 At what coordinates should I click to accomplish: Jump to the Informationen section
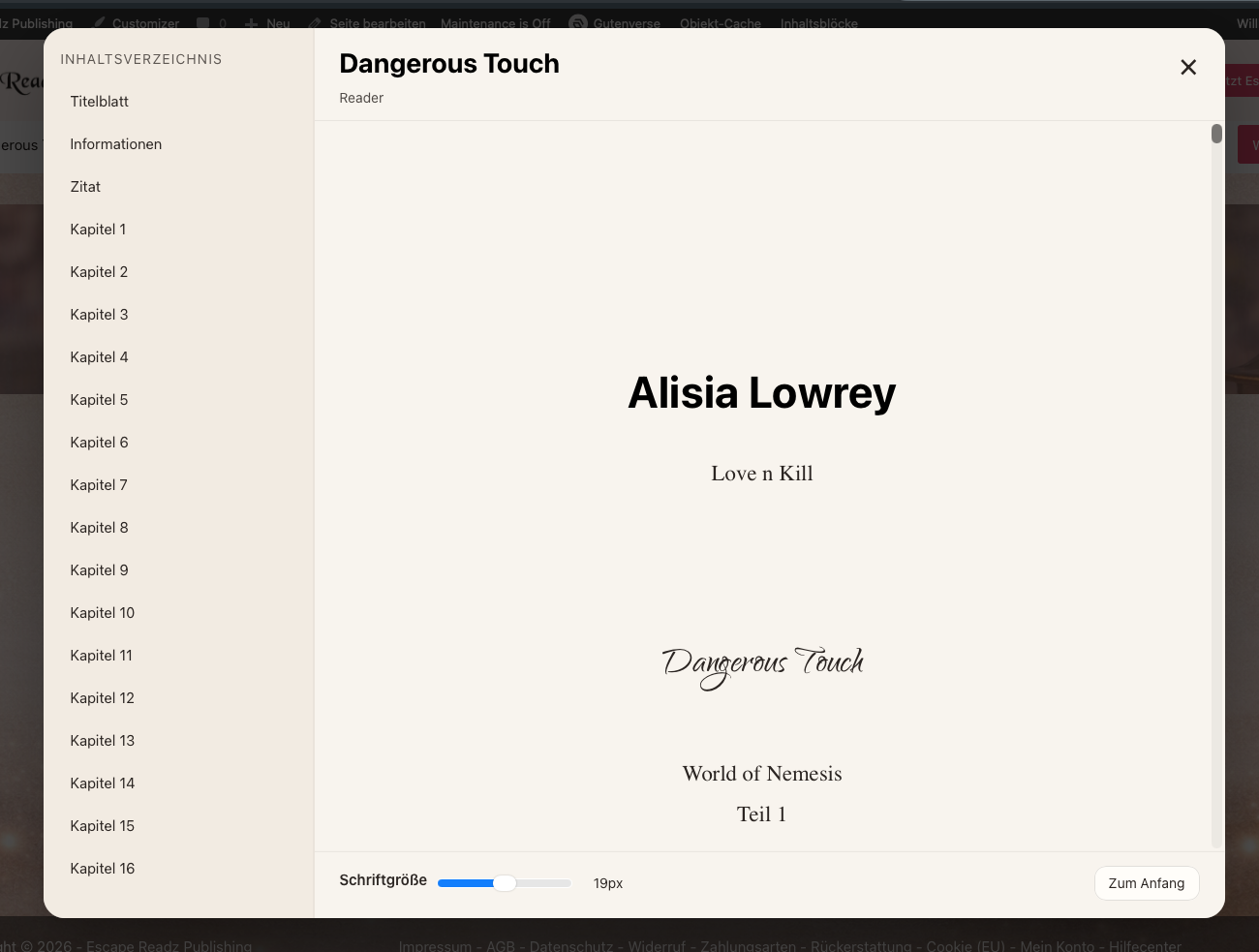click(115, 144)
